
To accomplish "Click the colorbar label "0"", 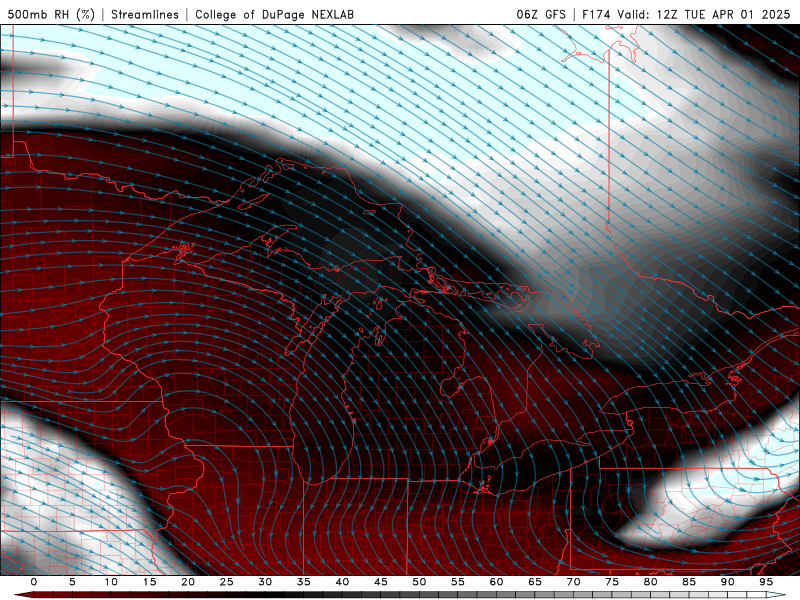I will pos(34,582).
